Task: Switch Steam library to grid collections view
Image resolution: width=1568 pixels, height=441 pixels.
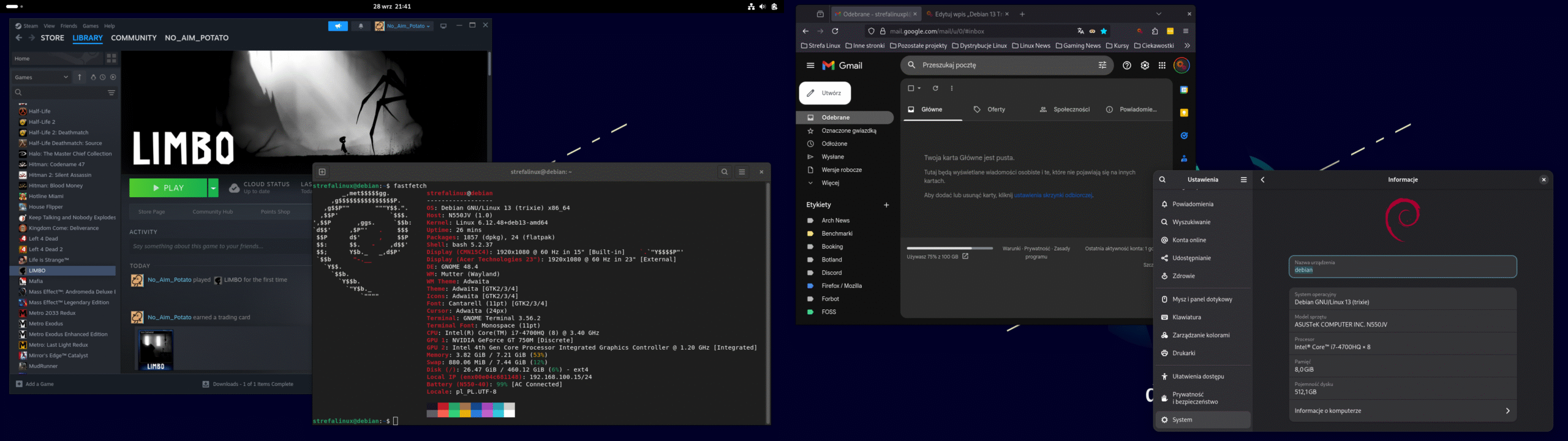Action: (x=111, y=58)
